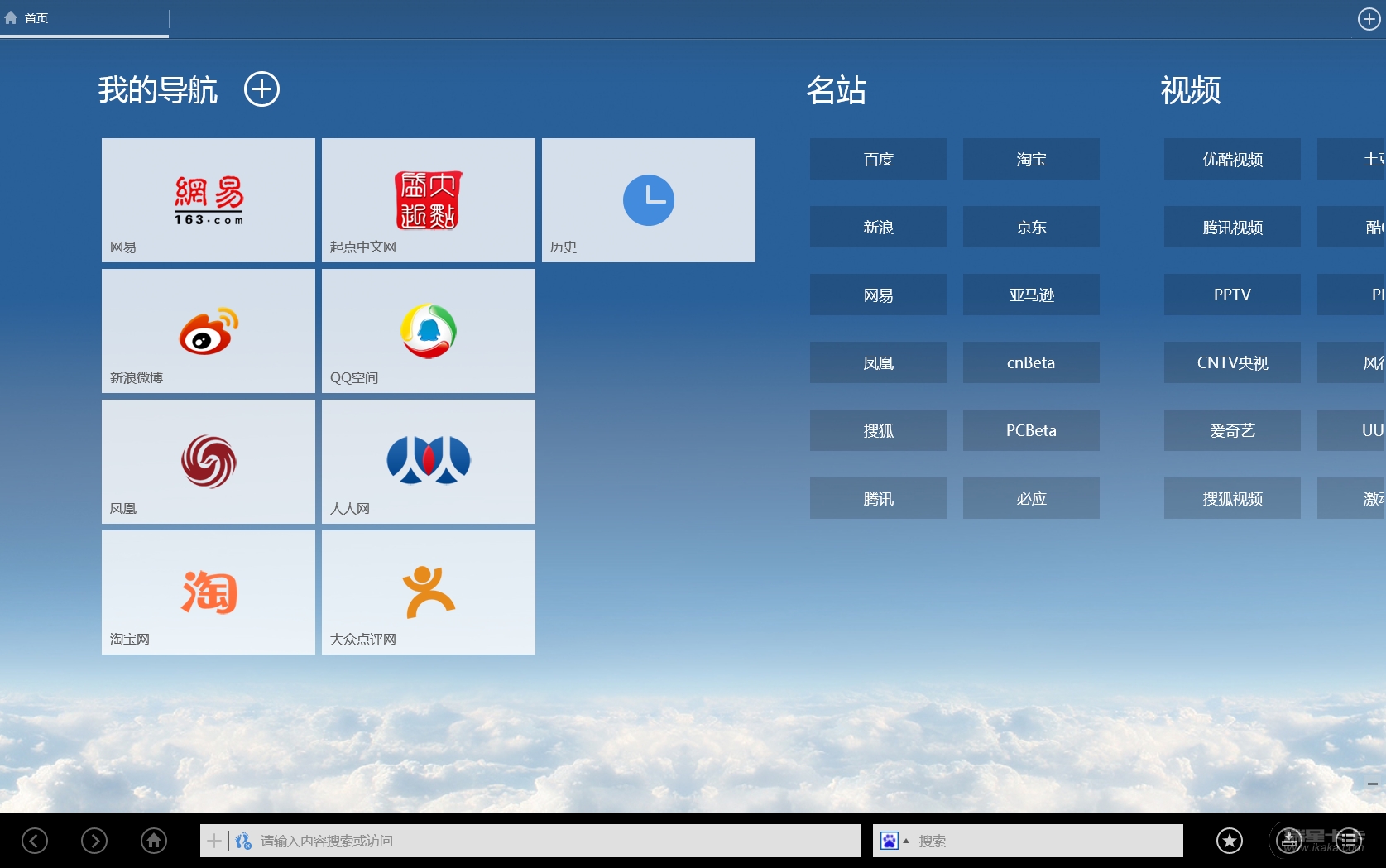Open PPTV in the 视频 section
This screenshot has height=868, width=1386.
pos(1232,295)
